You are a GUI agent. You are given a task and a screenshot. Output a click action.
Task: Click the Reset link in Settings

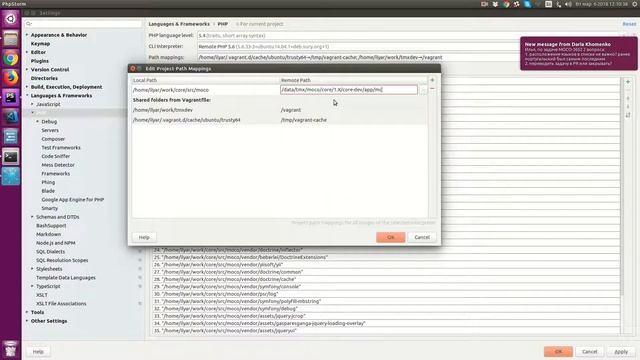click(629, 24)
